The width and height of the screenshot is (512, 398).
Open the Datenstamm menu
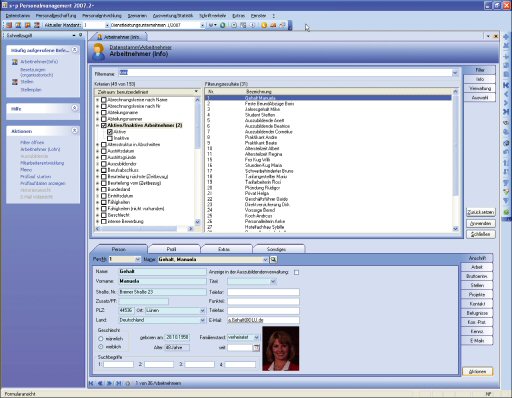18,16
